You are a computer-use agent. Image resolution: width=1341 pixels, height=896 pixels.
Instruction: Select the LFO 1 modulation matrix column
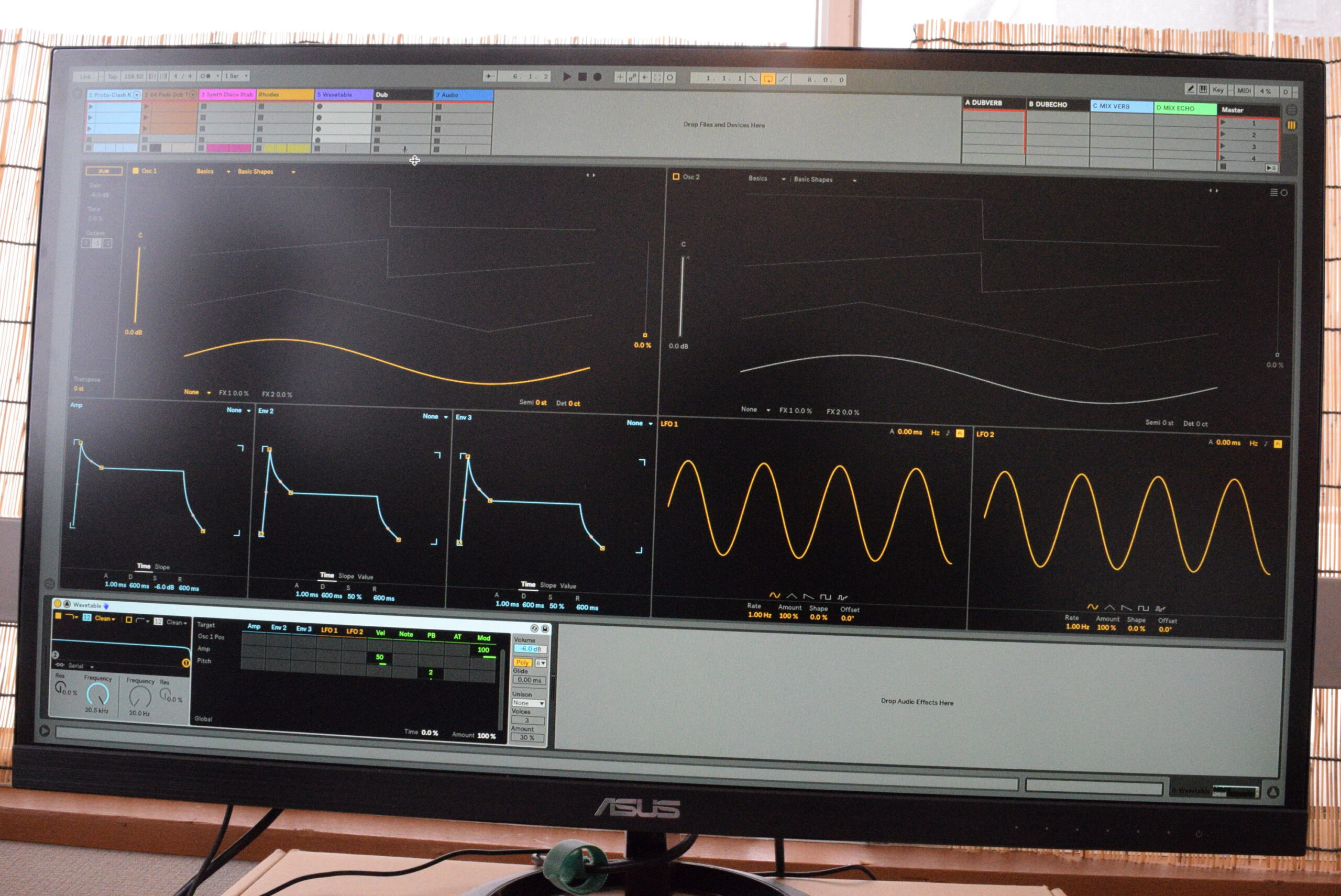pos(328,630)
